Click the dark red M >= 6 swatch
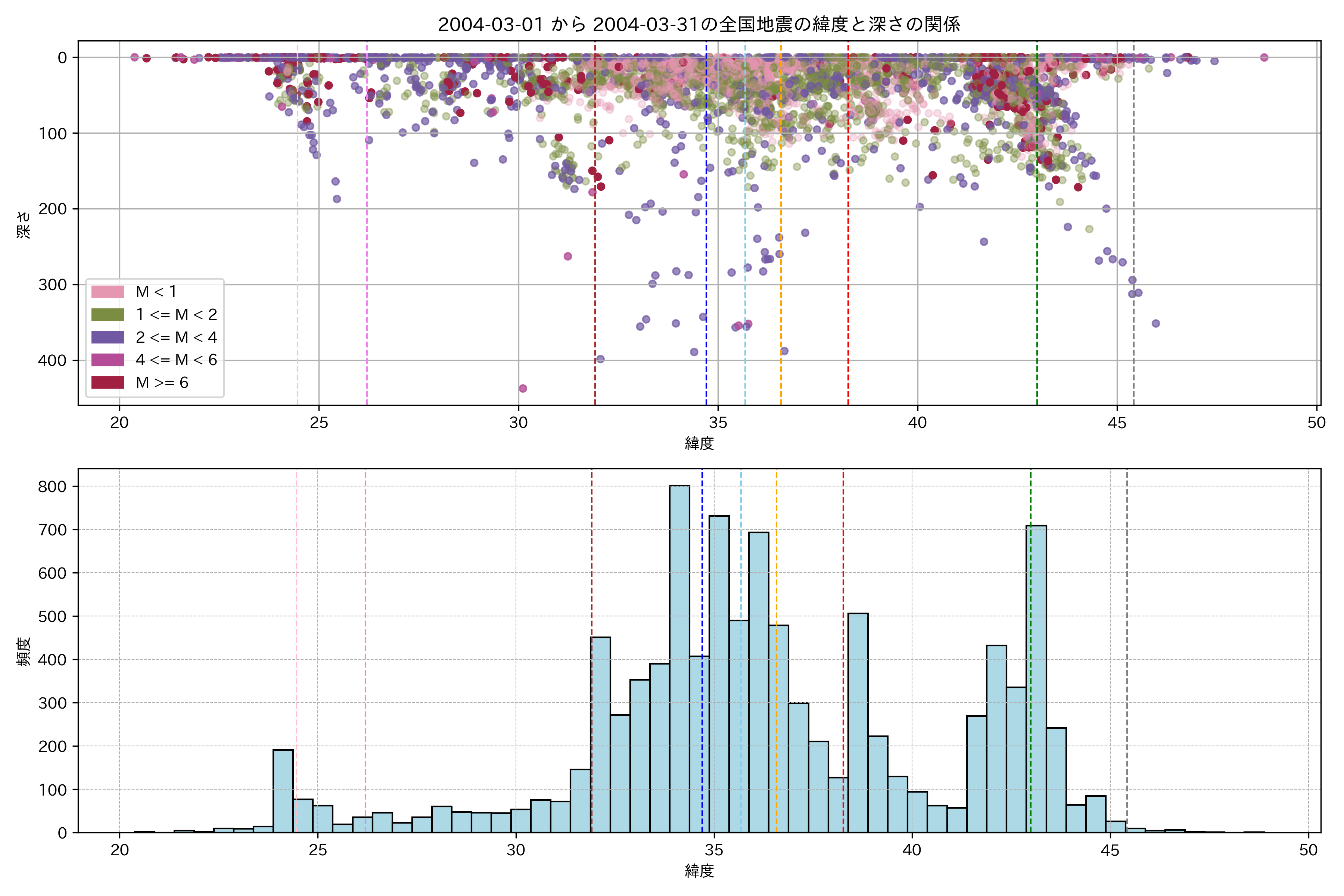The height and width of the screenshot is (896, 1344). click(108, 382)
